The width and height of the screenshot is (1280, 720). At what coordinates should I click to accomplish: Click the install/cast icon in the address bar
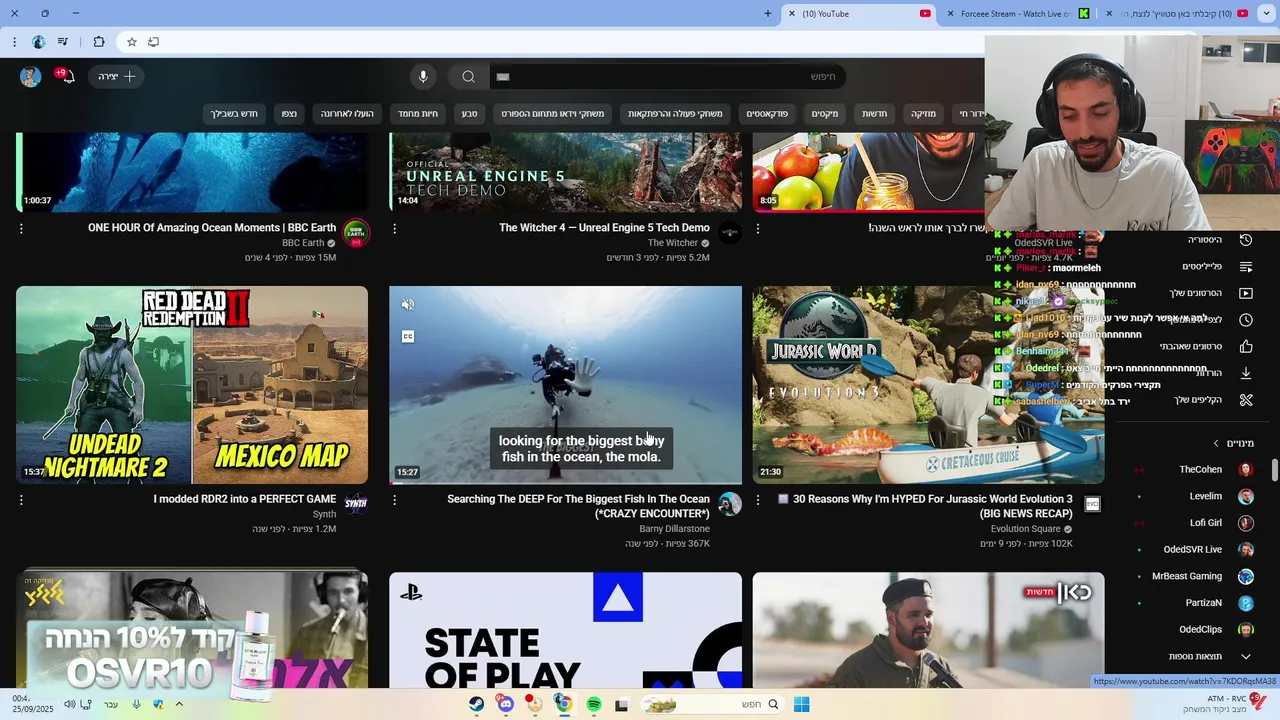[153, 42]
